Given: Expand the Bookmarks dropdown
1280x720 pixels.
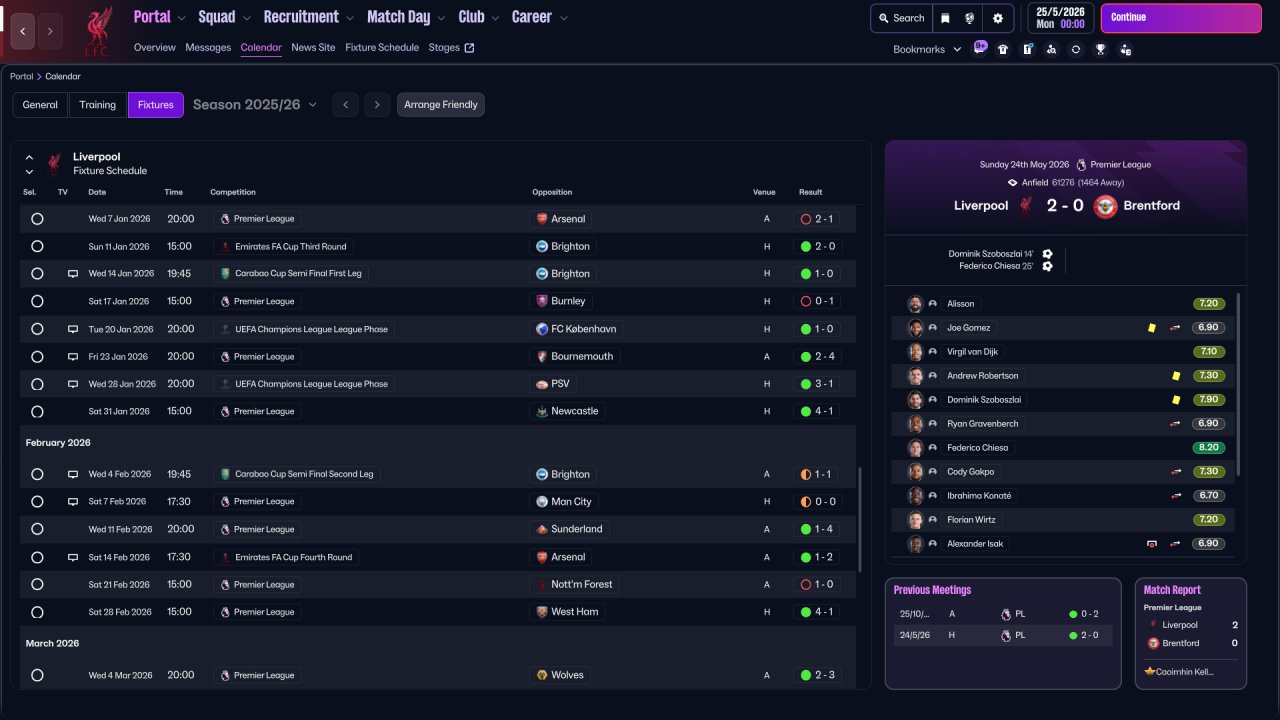Looking at the screenshot, I should click(927, 49).
